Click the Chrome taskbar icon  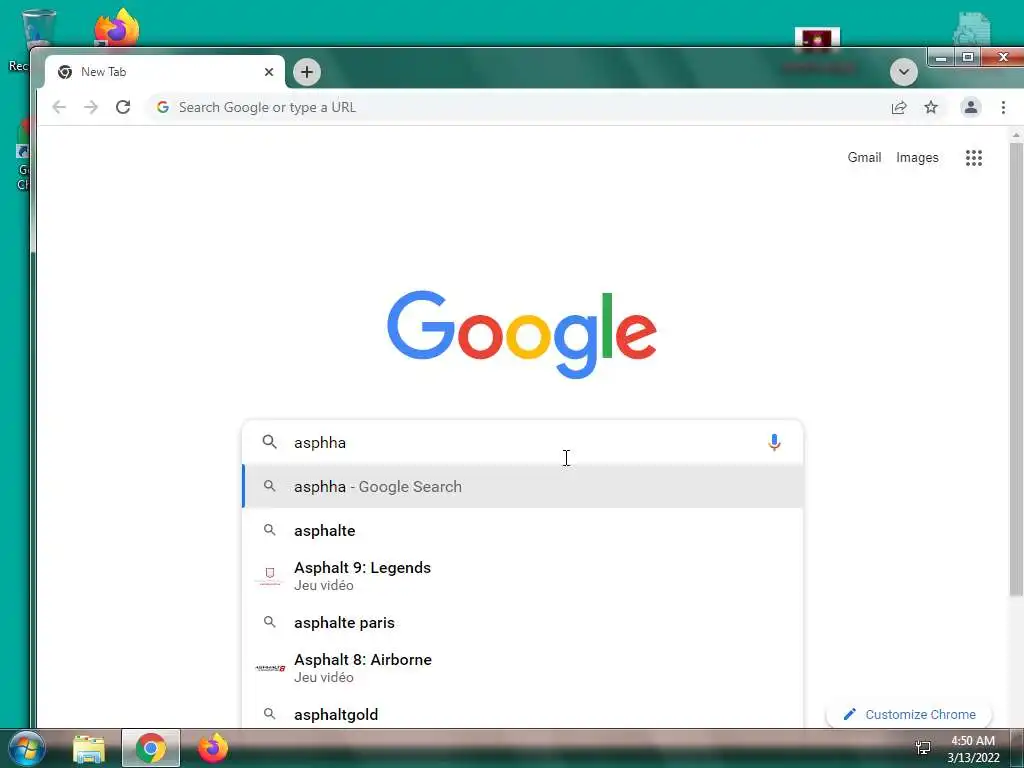pos(151,748)
